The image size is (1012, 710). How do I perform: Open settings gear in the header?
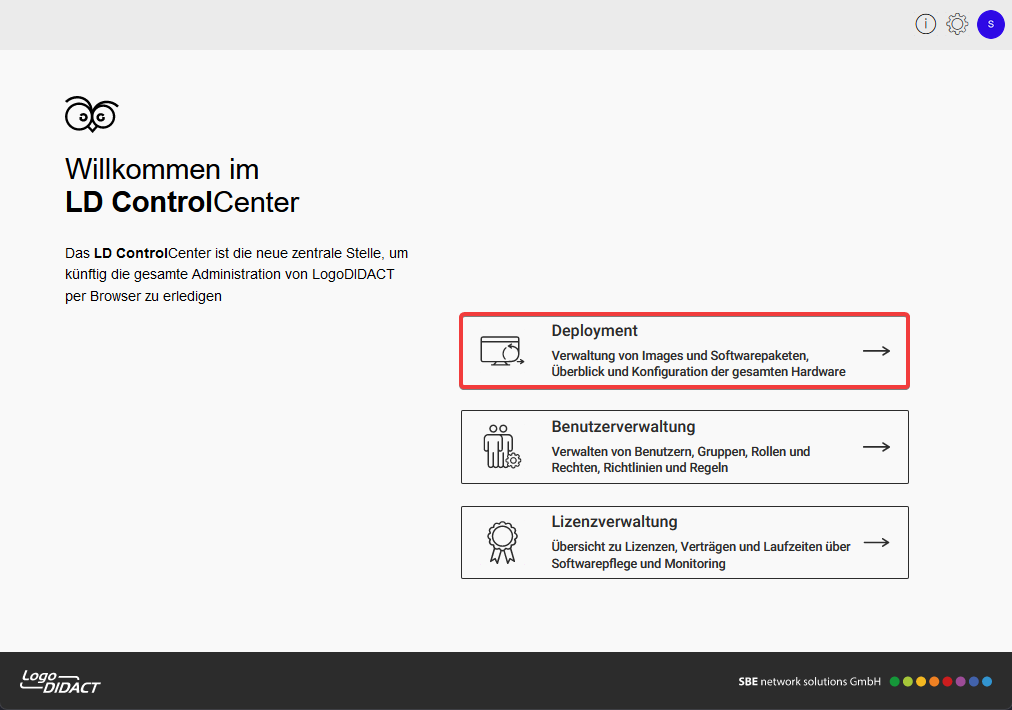(x=957, y=24)
